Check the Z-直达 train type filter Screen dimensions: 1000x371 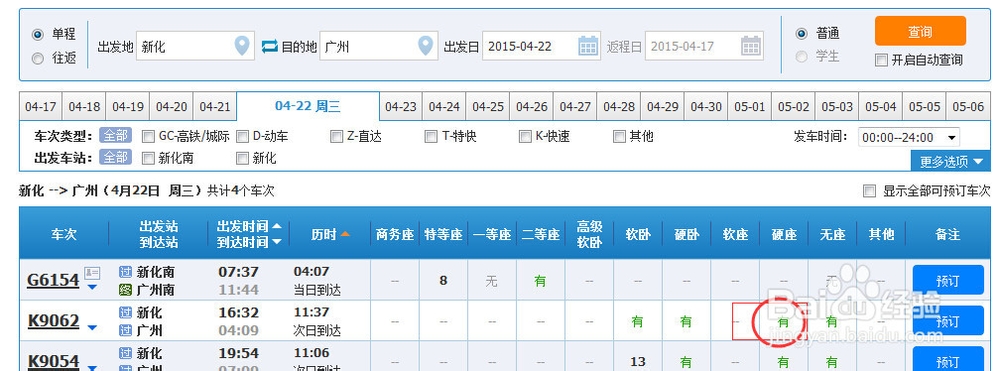[x=337, y=136]
